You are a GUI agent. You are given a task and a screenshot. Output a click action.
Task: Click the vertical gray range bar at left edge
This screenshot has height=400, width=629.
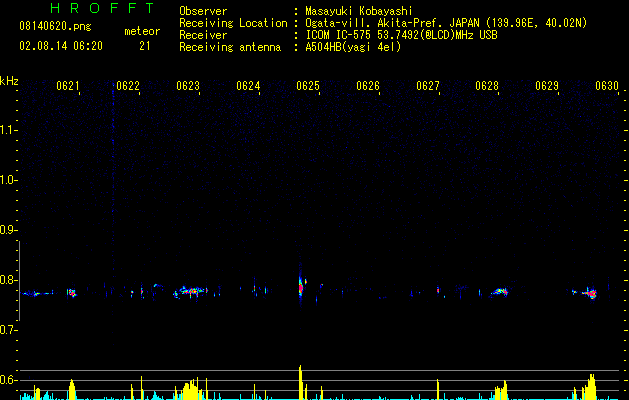tap(19, 281)
